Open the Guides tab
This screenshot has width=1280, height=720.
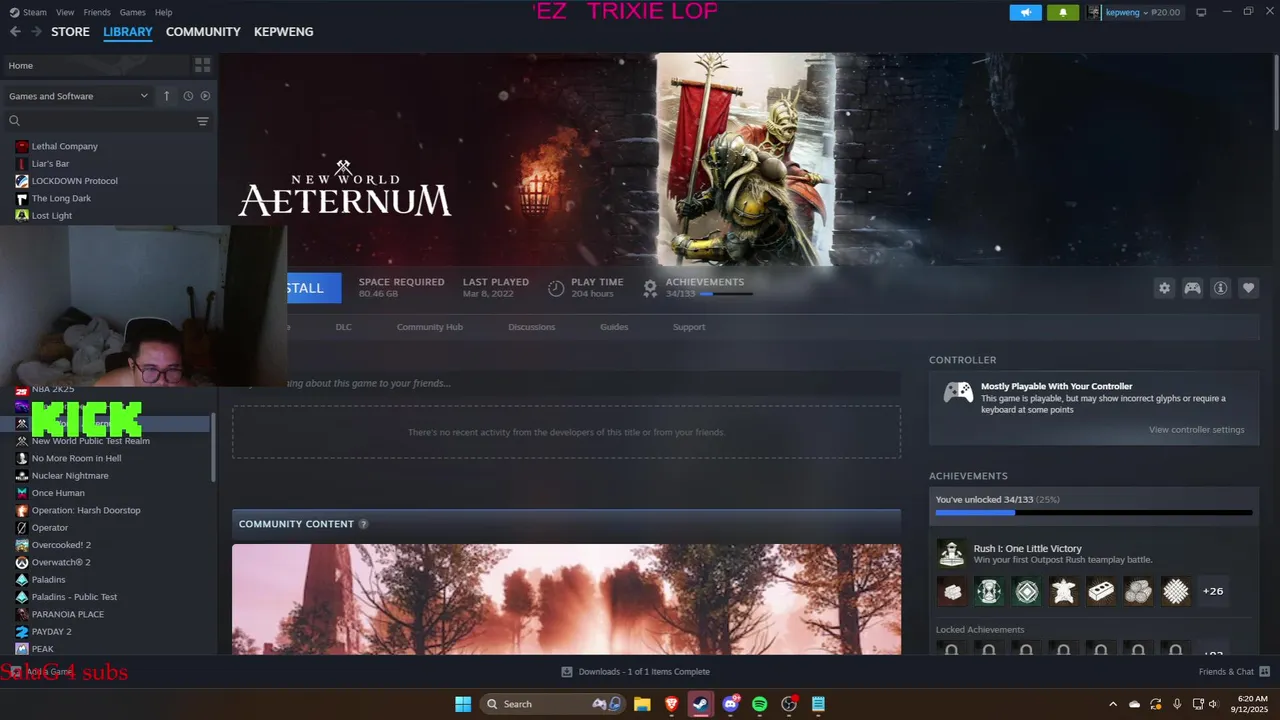click(x=614, y=327)
